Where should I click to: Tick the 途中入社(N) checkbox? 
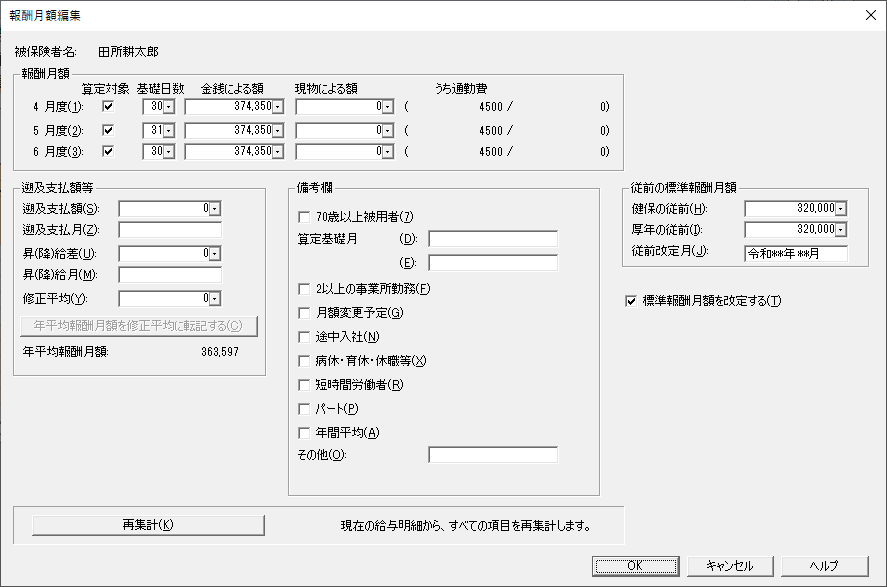pos(304,337)
